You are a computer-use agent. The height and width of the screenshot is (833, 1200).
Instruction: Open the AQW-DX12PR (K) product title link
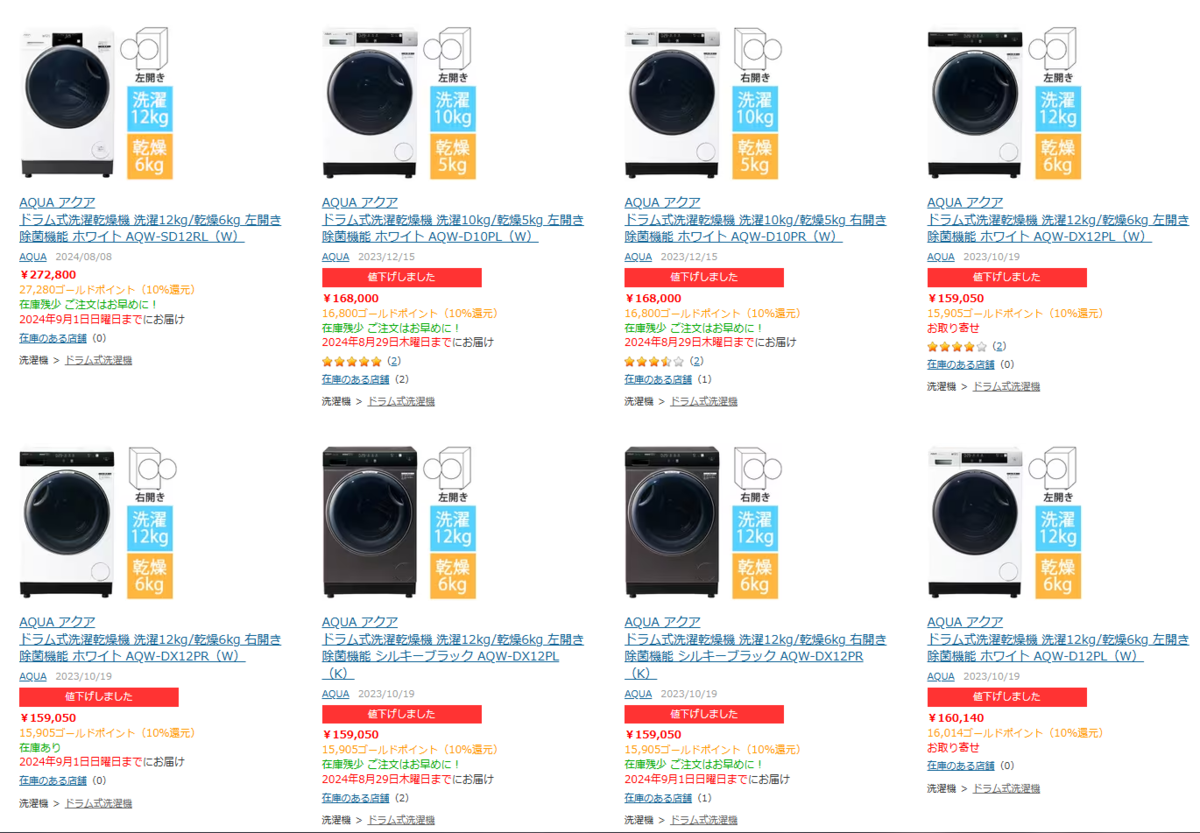tap(743, 647)
